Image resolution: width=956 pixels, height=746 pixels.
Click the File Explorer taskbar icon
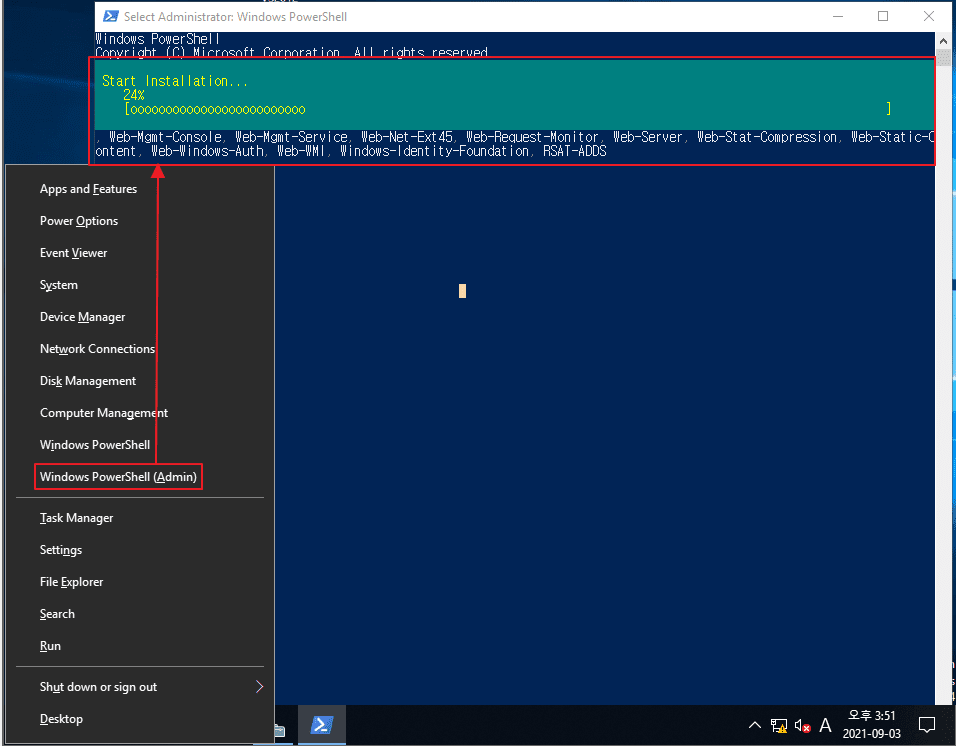click(279, 730)
